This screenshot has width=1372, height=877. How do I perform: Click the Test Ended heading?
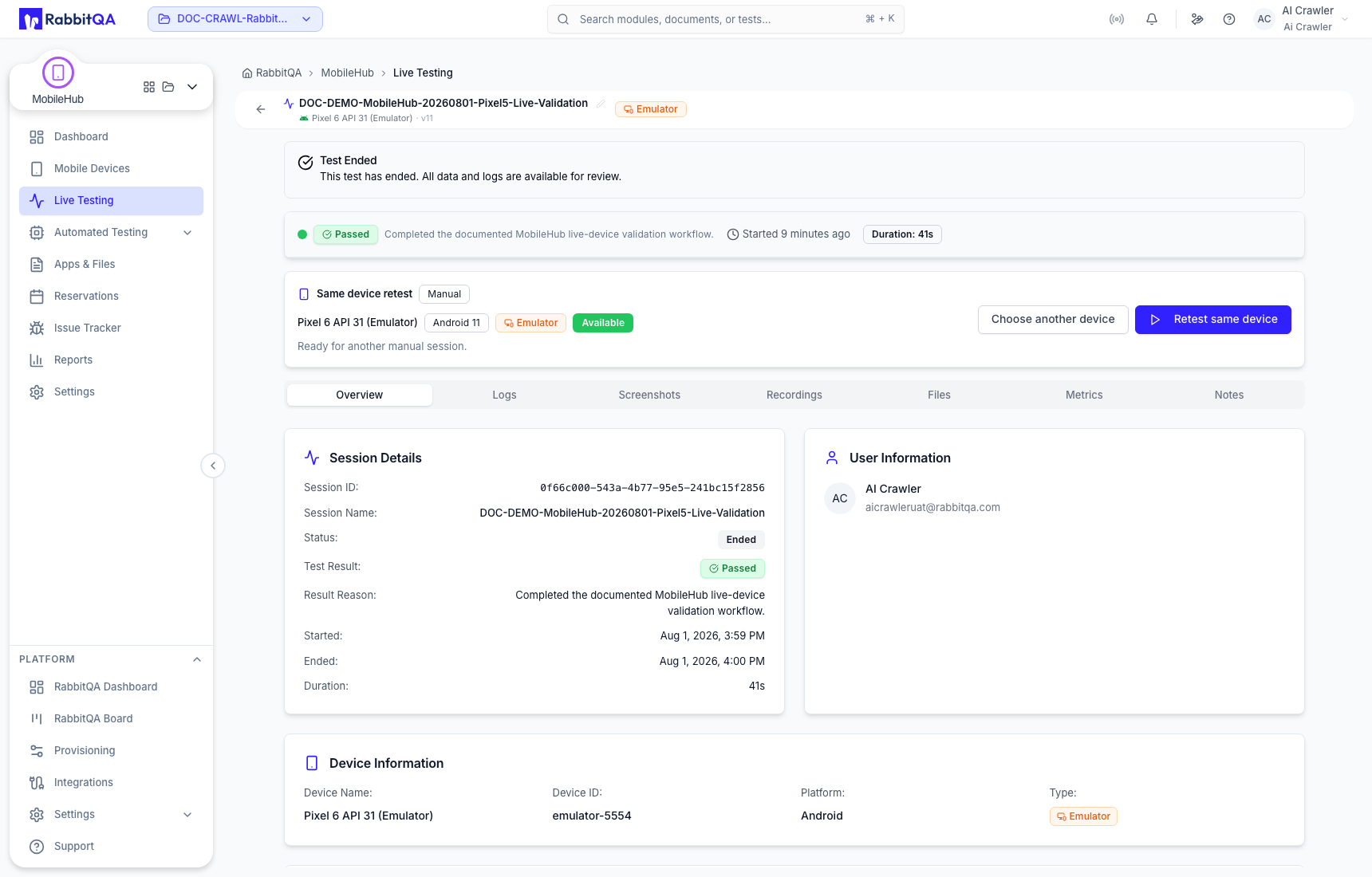[349, 161]
